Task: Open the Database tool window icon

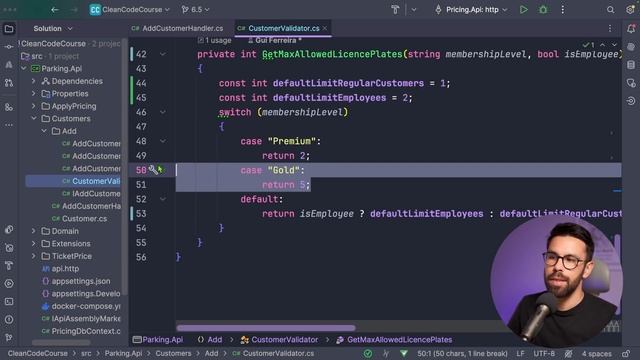Action: [x=631, y=64]
